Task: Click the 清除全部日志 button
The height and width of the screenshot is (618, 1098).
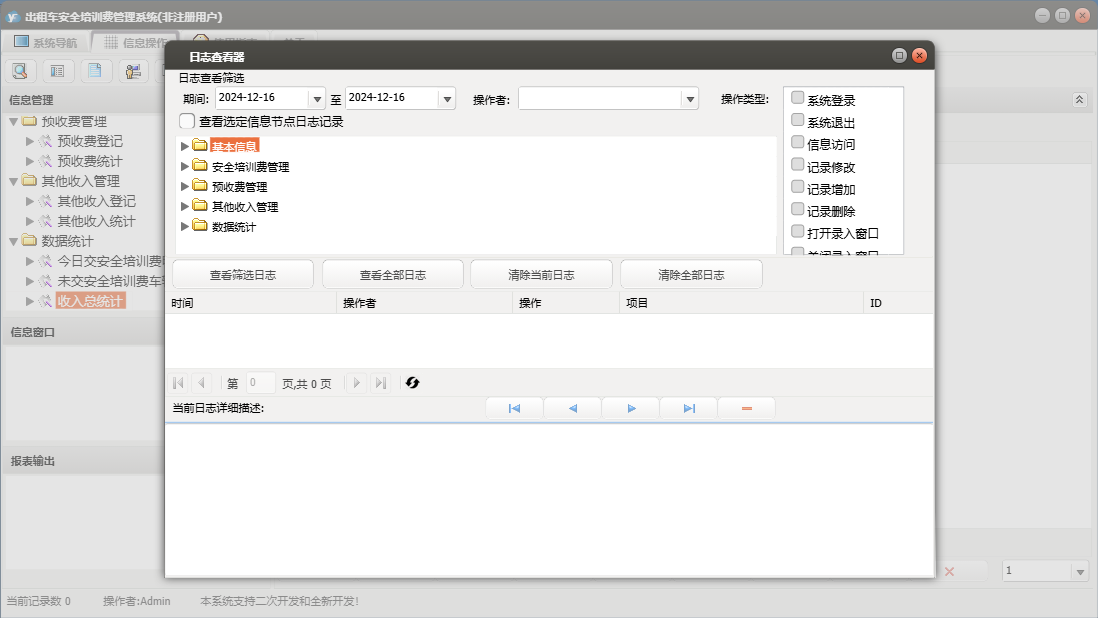Action: pyautogui.click(x=691, y=275)
